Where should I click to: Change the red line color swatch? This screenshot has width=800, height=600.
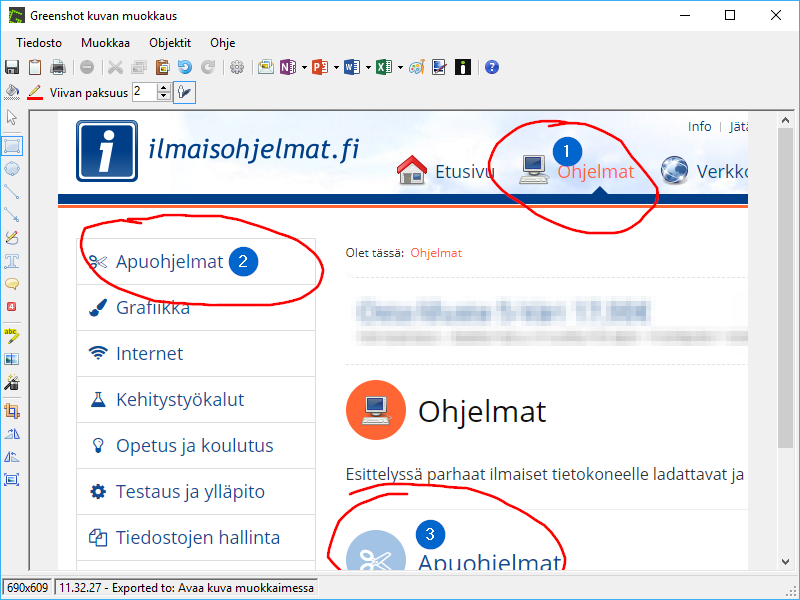coord(35,92)
